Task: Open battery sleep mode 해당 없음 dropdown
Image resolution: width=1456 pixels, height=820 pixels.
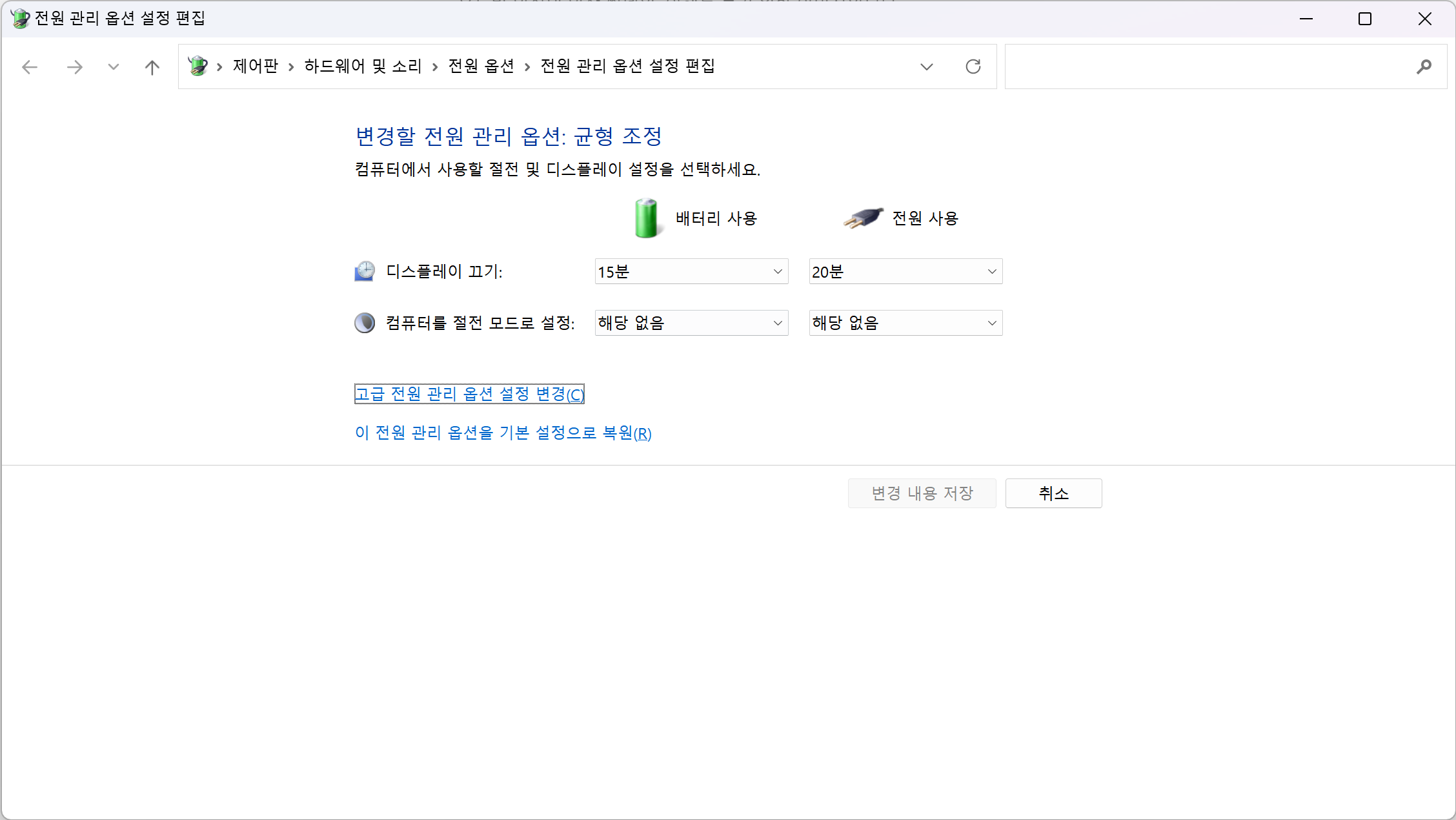Action: pyautogui.click(x=691, y=323)
